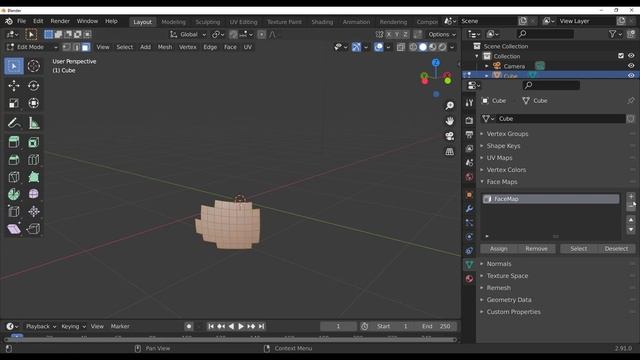Screen dimensions: 640x360
Task: Select the Transform tool
Action: pos(33,103)
